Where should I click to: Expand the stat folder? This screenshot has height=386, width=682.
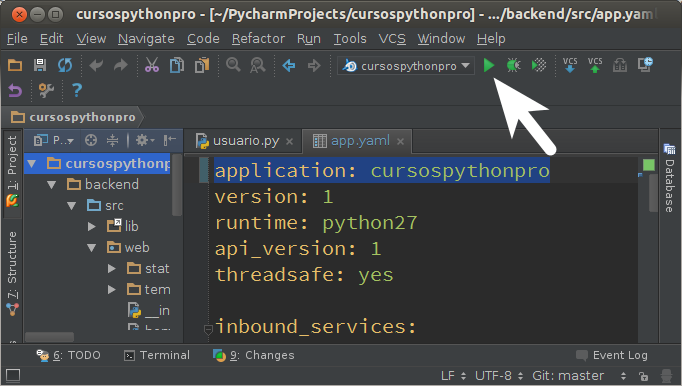click(112, 269)
